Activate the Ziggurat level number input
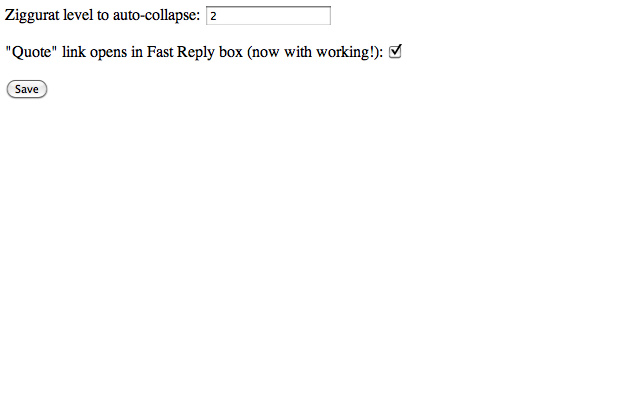Viewport: 640px width, 400px height. coord(268,16)
